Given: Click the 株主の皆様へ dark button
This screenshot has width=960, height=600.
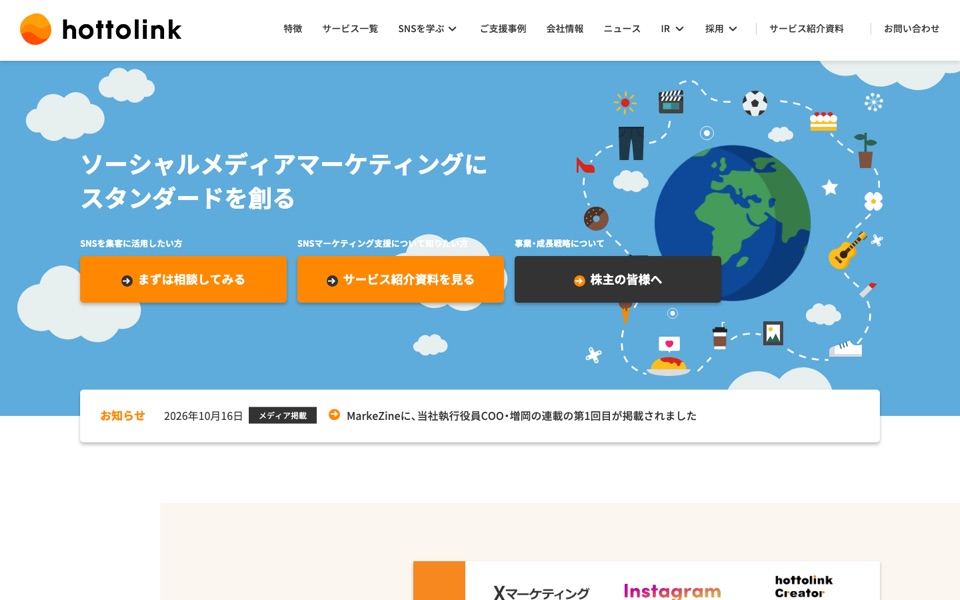Looking at the screenshot, I should 618,279.
